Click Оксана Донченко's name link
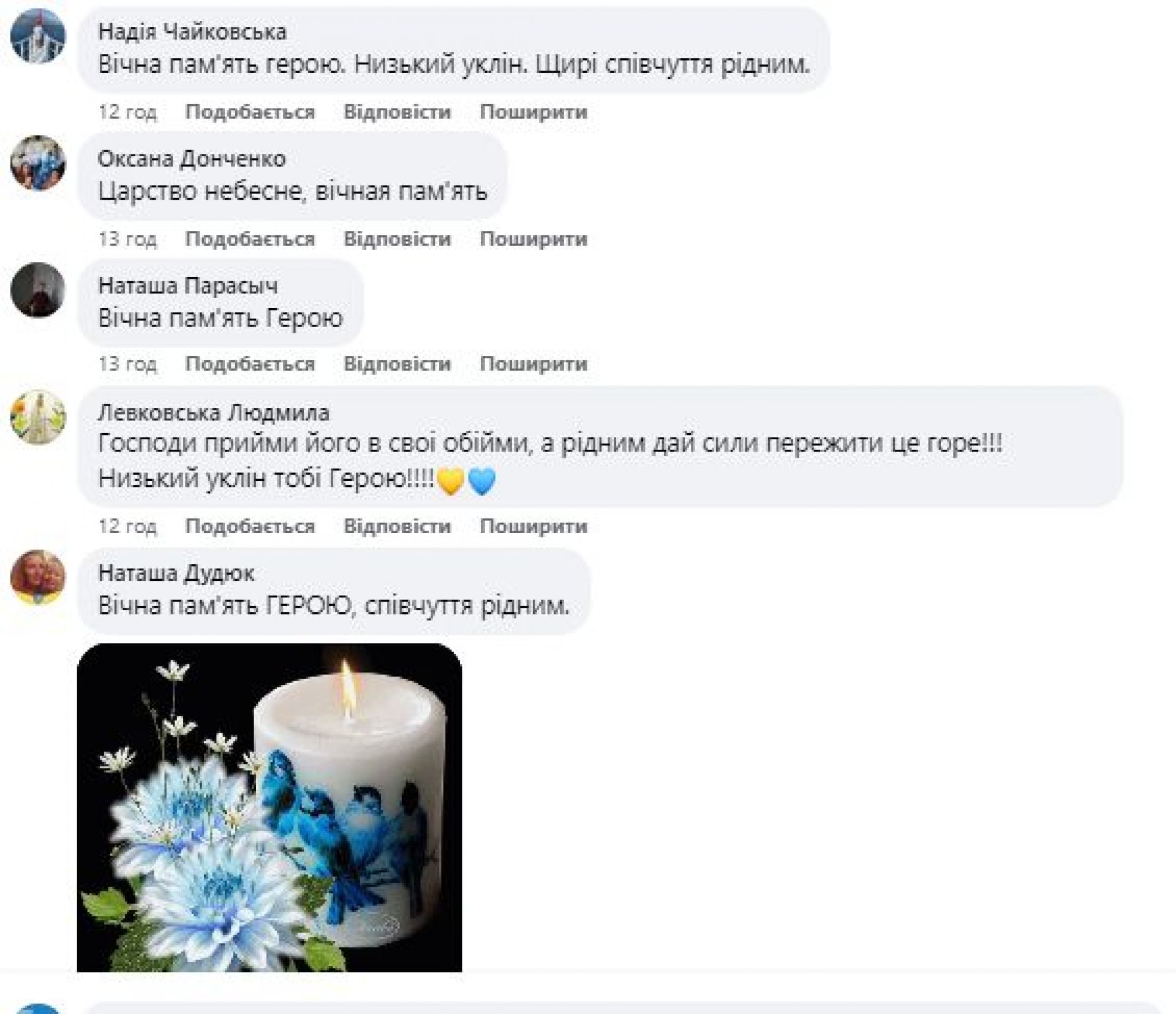Screen dimensions: 1176x1014 coord(192,159)
